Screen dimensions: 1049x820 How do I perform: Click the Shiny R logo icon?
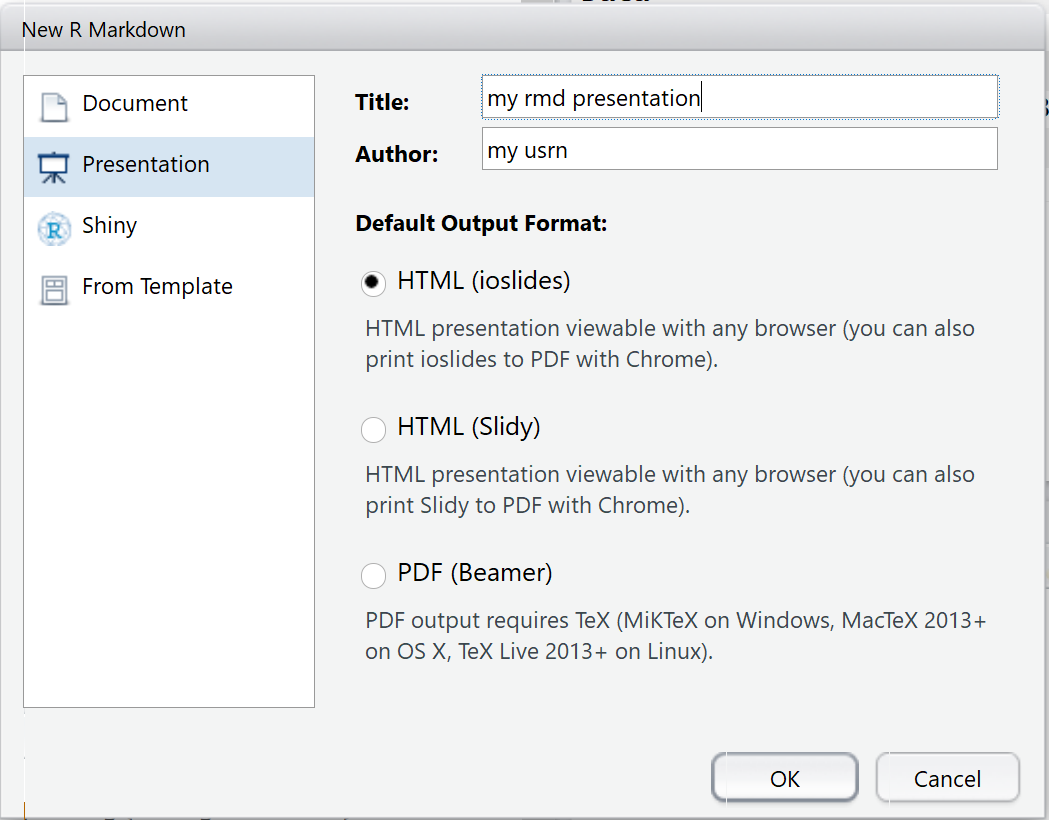(x=52, y=226)
